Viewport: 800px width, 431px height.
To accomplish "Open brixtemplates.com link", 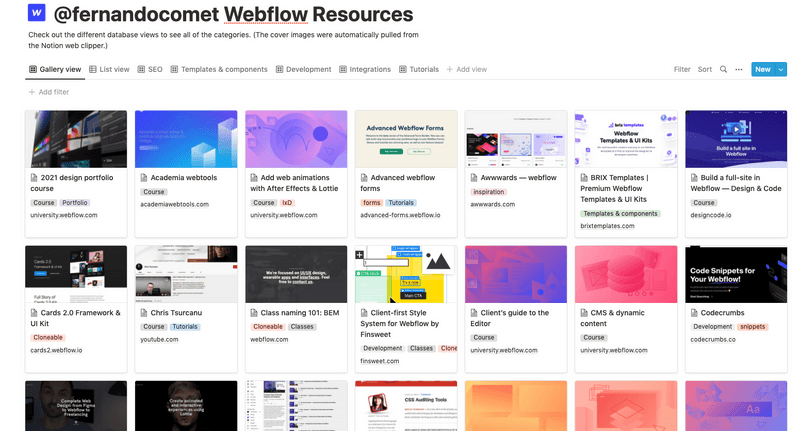I will (607, 226).
